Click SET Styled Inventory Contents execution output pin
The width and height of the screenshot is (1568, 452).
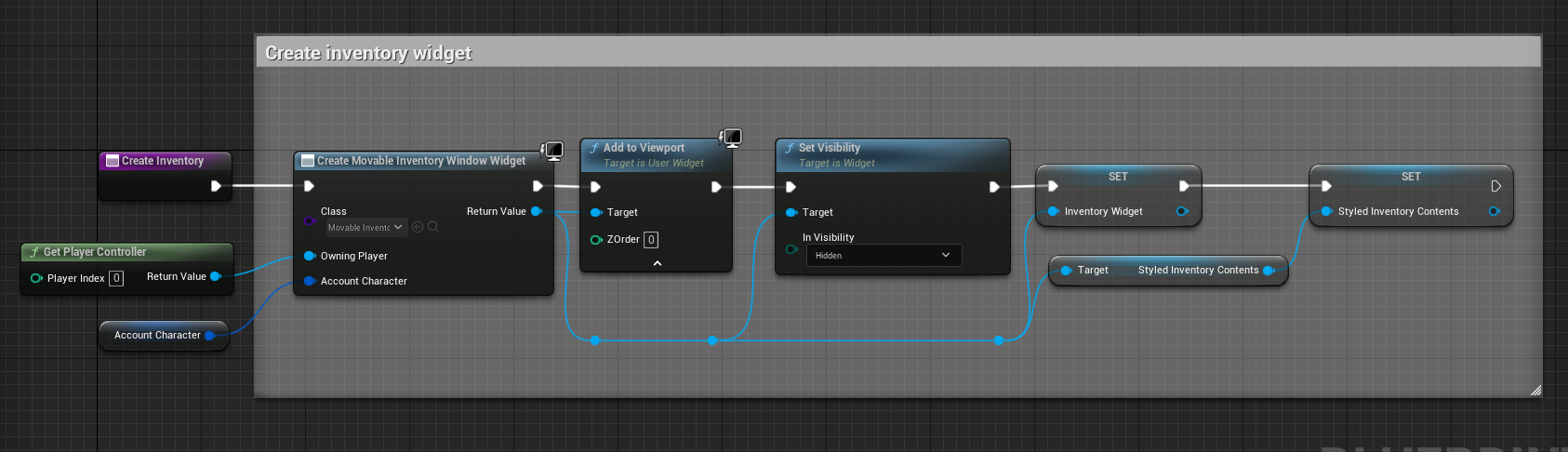(x=1495, y=186)
